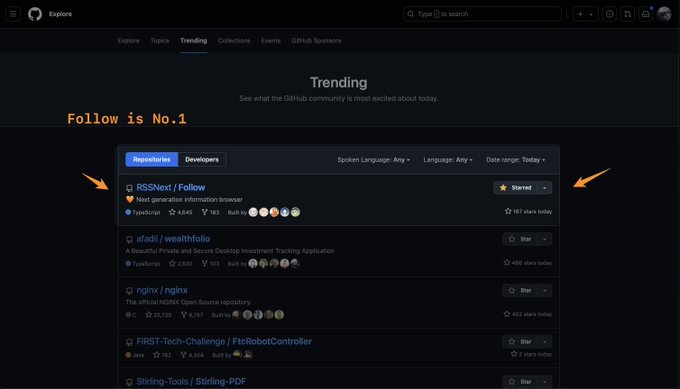Open the GitHub Sponsors tab

click(316, 40)
